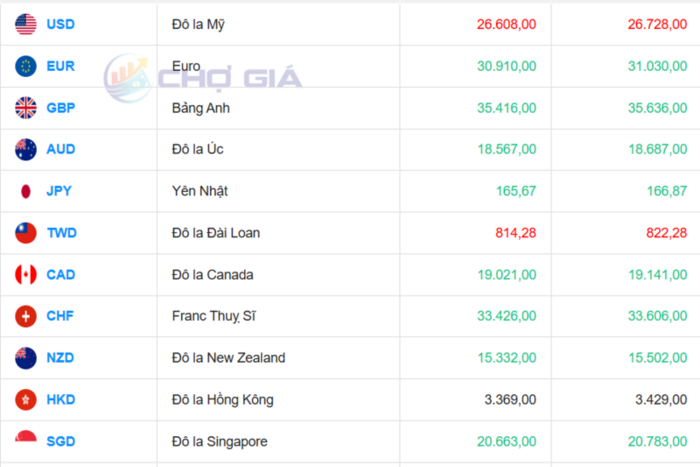Image resolution: width=700 pixels, height=467 pixels.
Task: Click the Japan flag icon
Action: click(26, 191)
